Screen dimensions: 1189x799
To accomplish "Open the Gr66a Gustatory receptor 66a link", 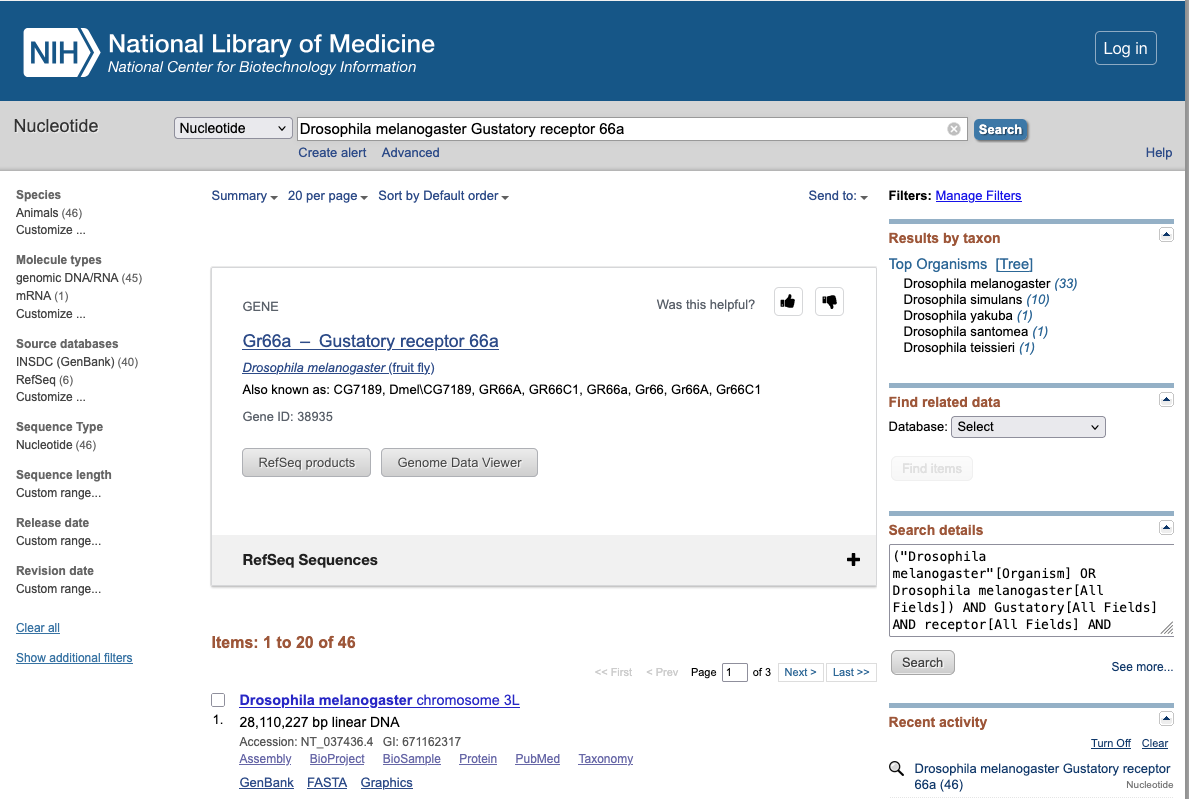I will coord(370,341).
